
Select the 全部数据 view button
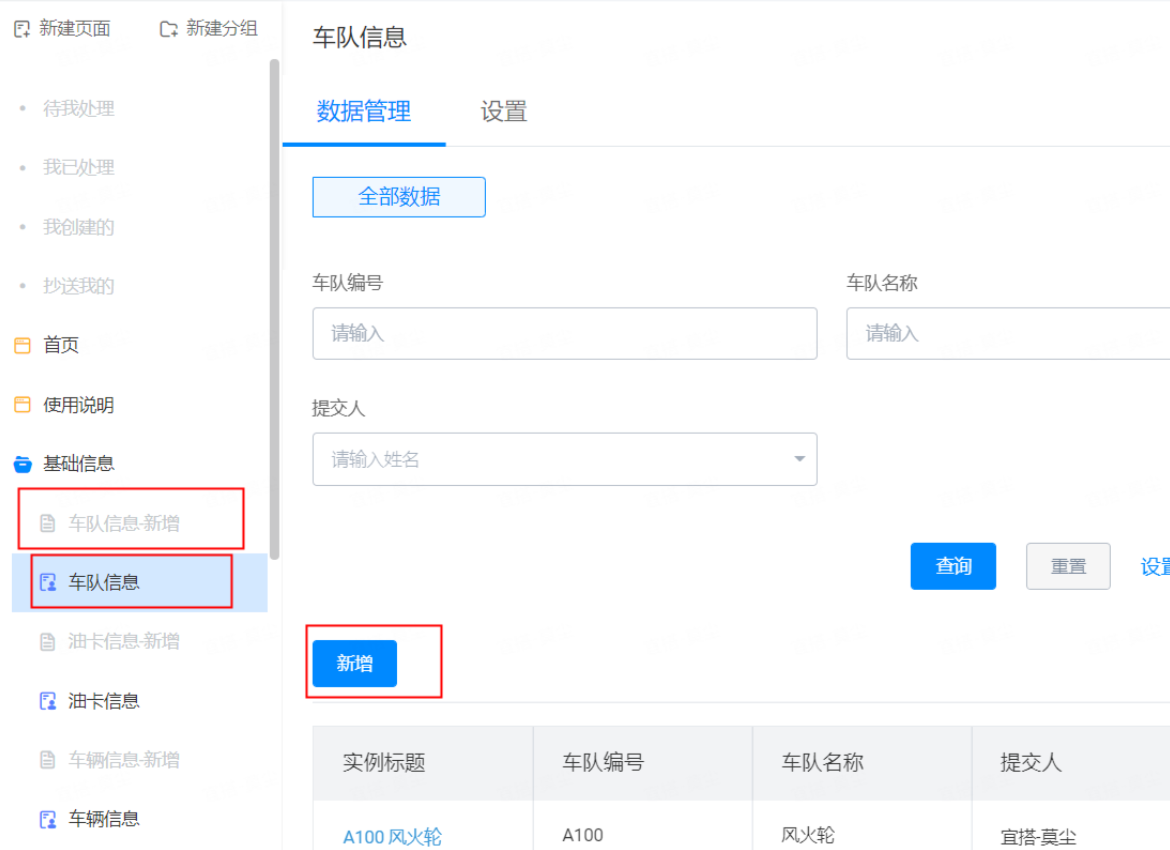(399, 197)
